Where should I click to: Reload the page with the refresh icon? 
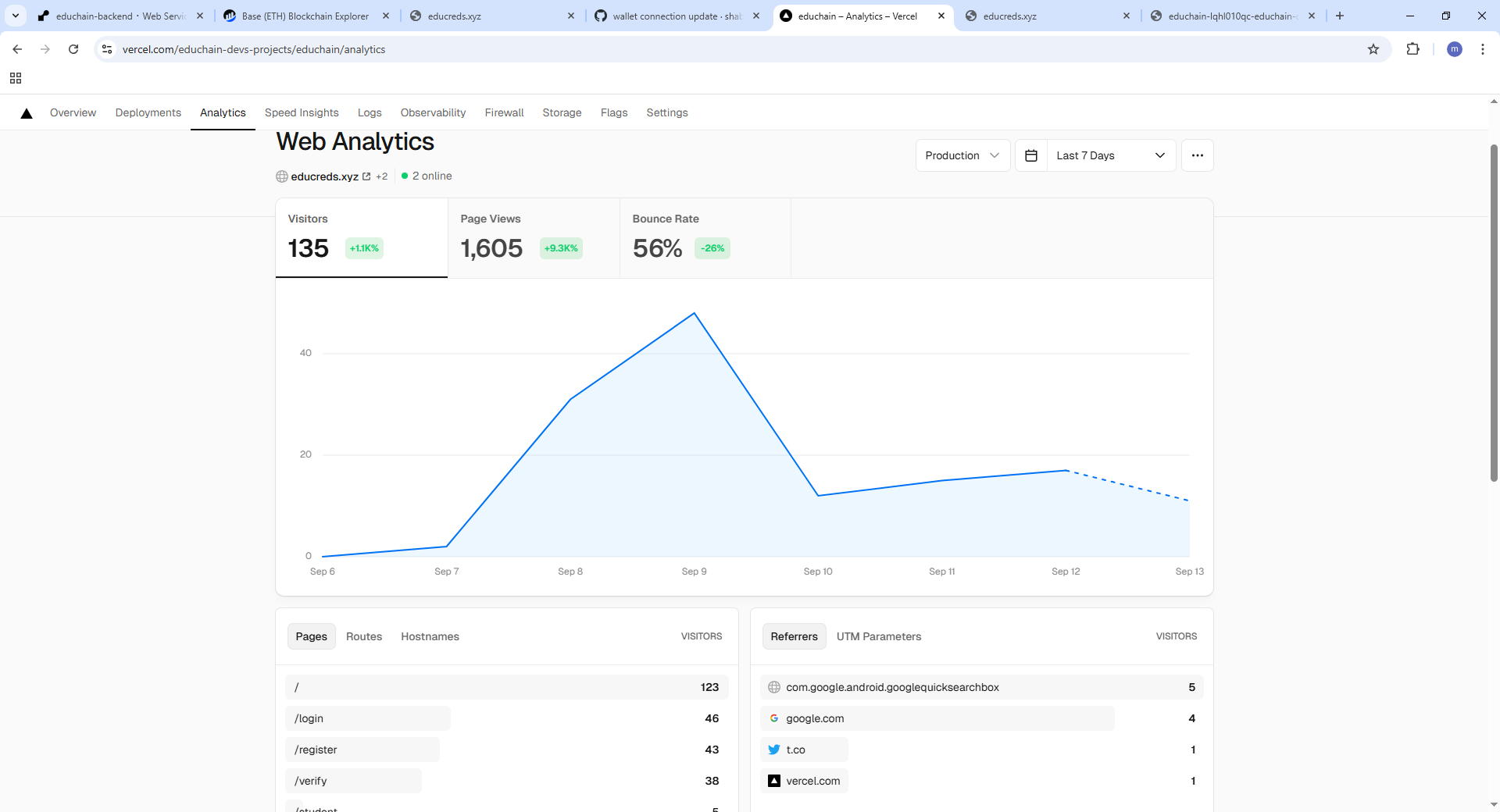pyautogui.click(x=73, y=49)
